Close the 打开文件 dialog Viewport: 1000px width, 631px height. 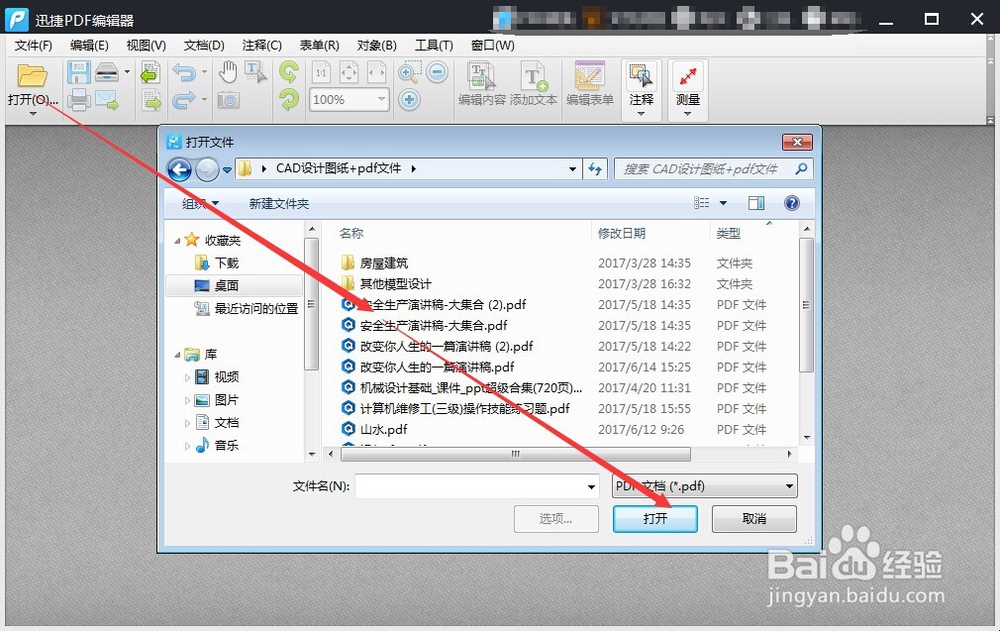click(x=797, y=142)
